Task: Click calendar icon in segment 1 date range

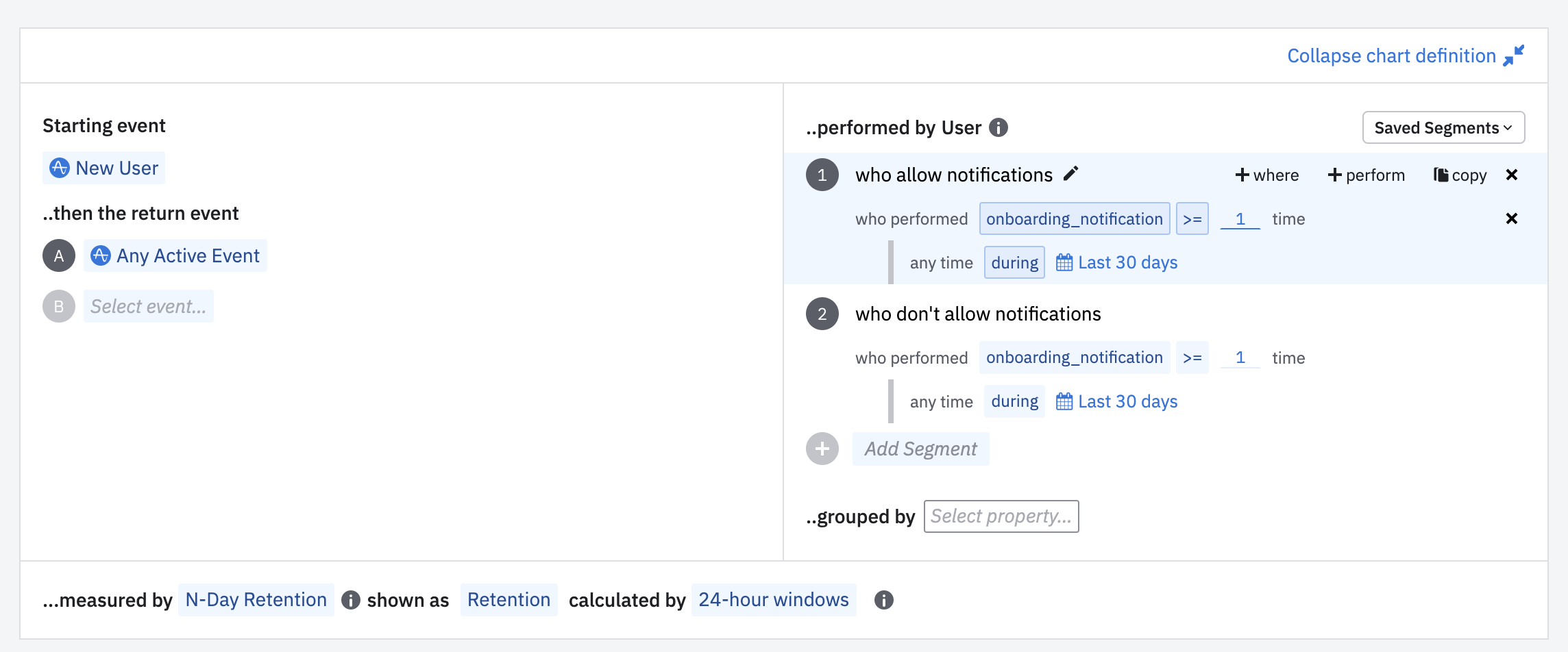Action: (x=1064, y=262)
